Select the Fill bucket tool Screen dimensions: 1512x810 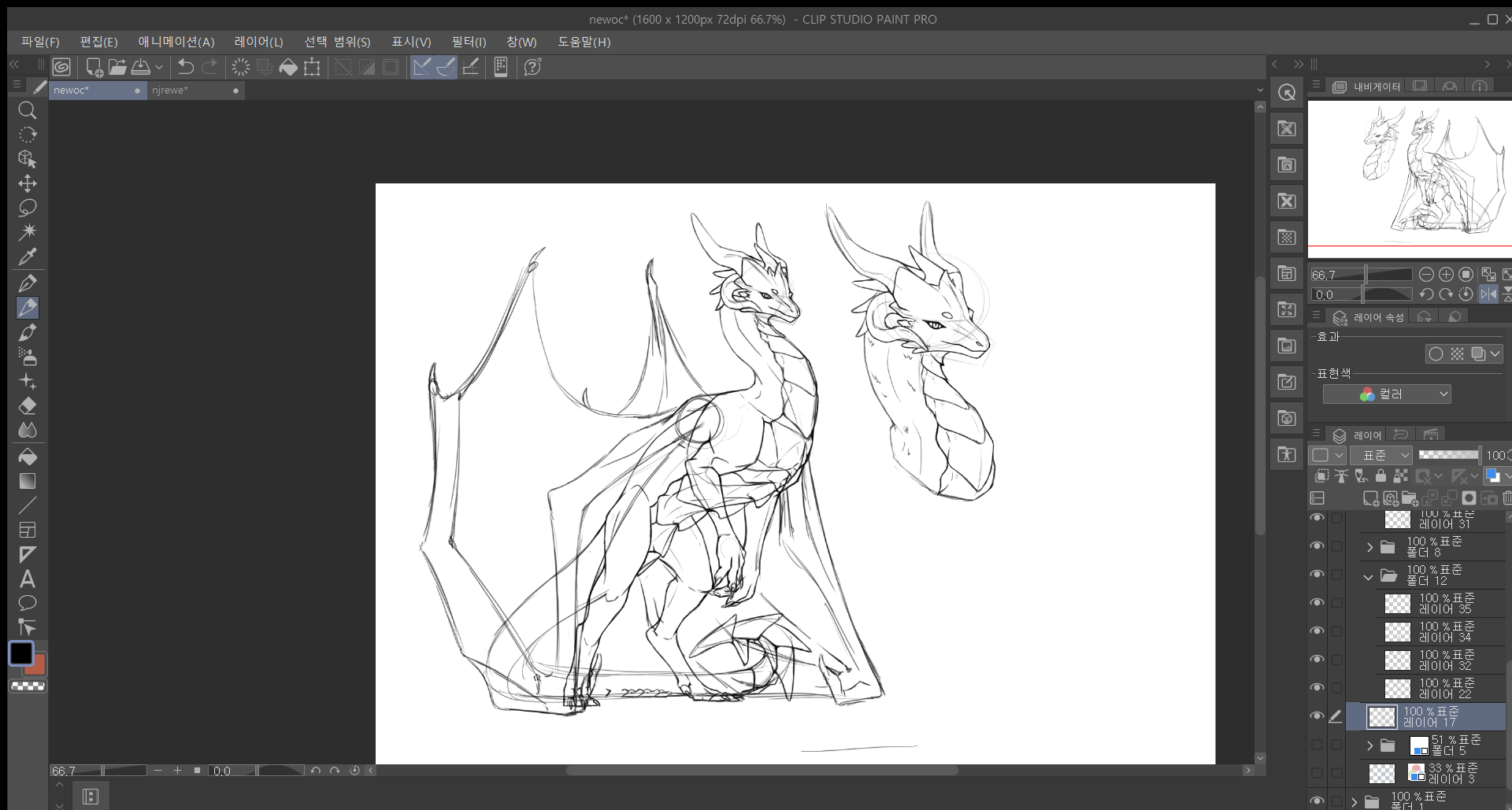pos(28,457)
